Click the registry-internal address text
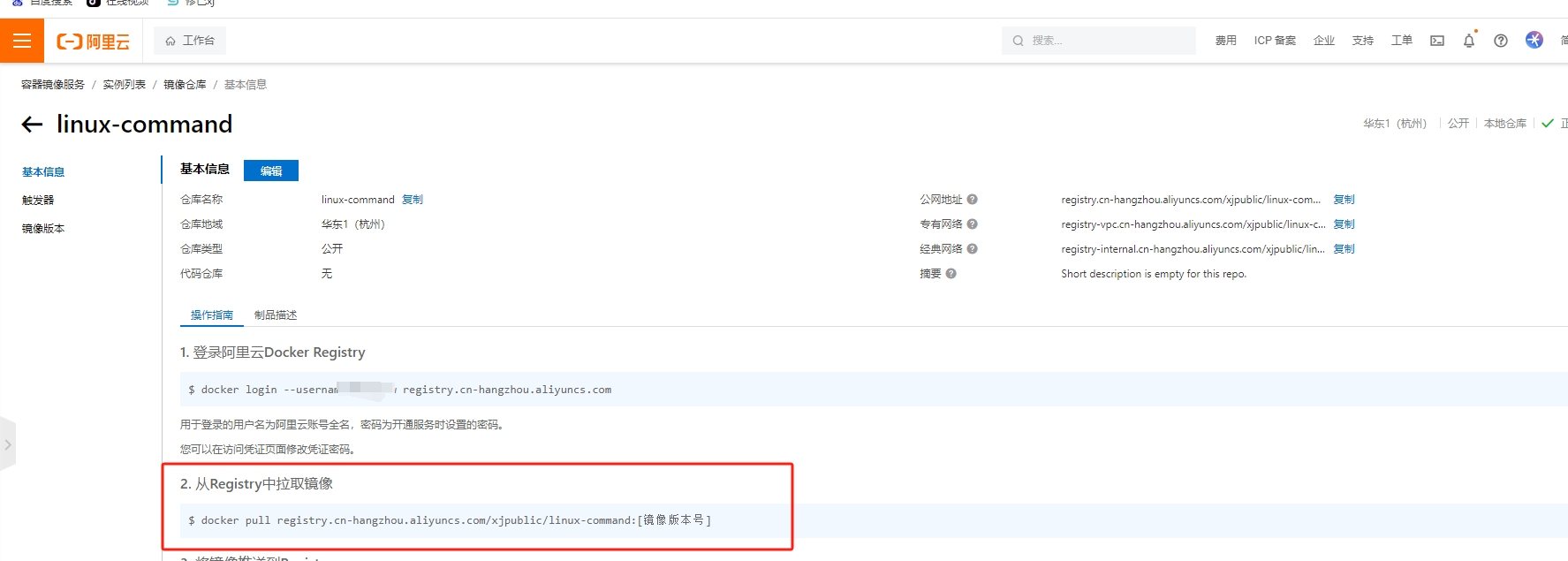The width and height of the screenshot is (1568, 561). click(x=1193, y=249)
